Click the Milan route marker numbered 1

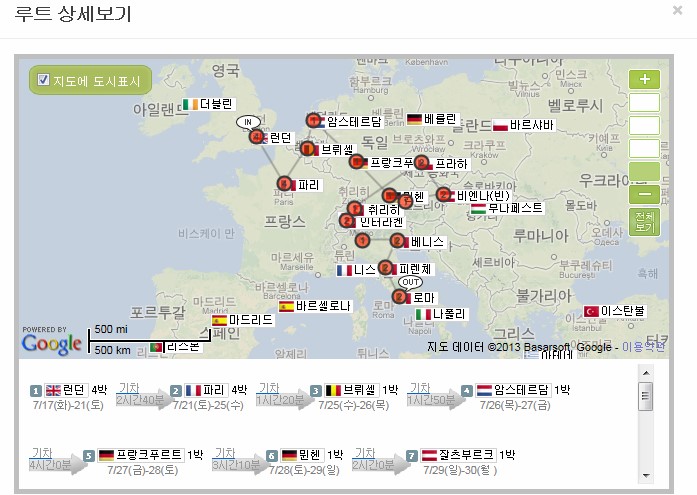pos(362,241)
